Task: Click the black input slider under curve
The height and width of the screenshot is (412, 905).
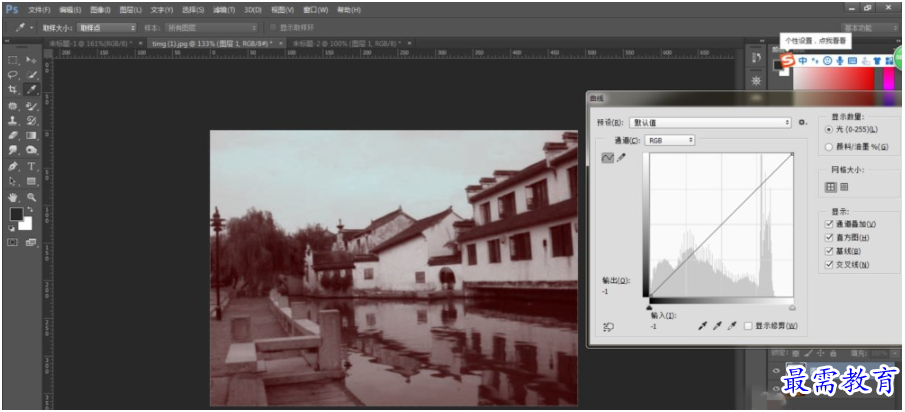Action: [650, 308]
